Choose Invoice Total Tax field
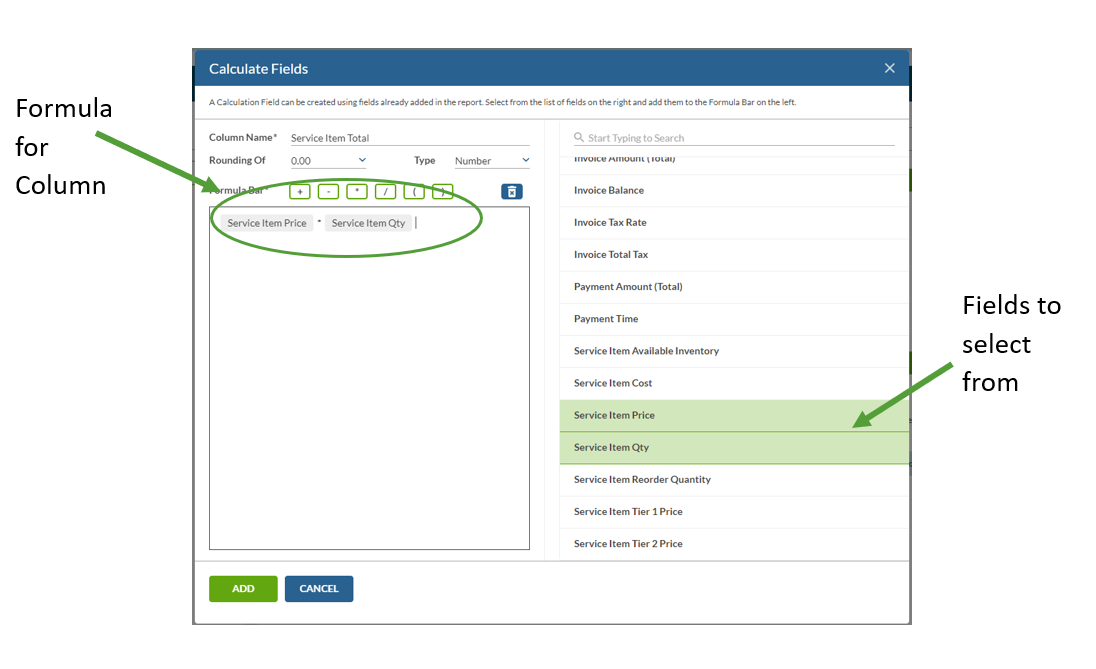The image size is (1096, 669). [734, 254]
